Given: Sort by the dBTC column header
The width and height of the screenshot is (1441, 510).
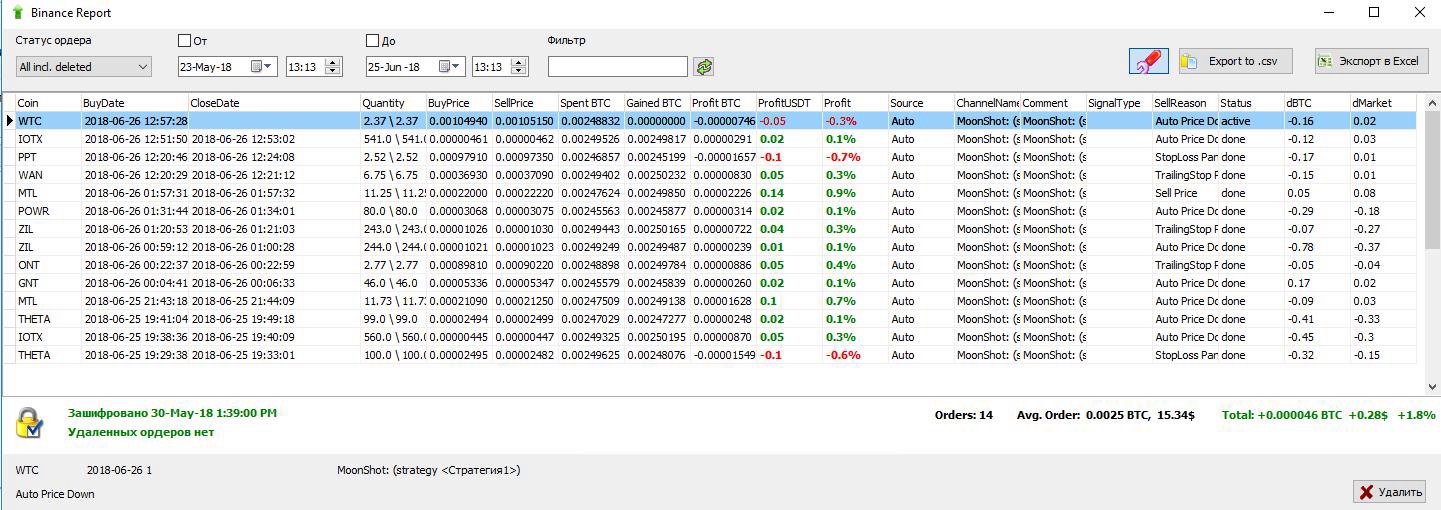Looking at the screenshot, I should tap(1317, 103).
